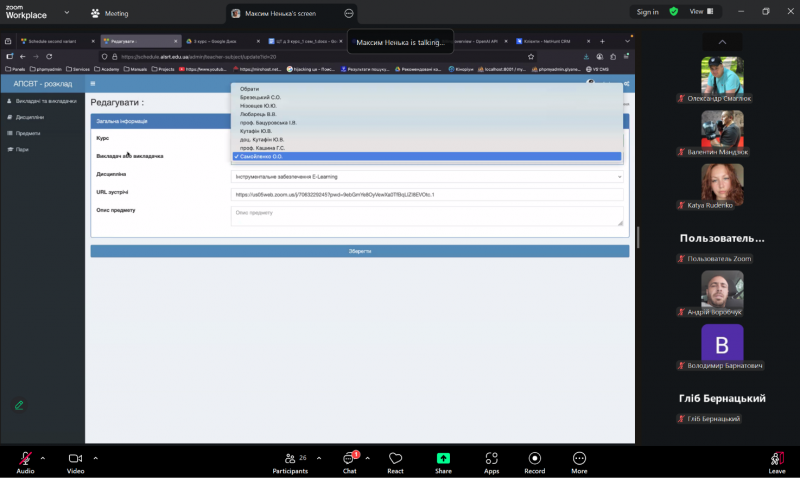This screenshot has width=800, height=478.
Task: Click the React heart icon
Action: (x=395, y=459)
